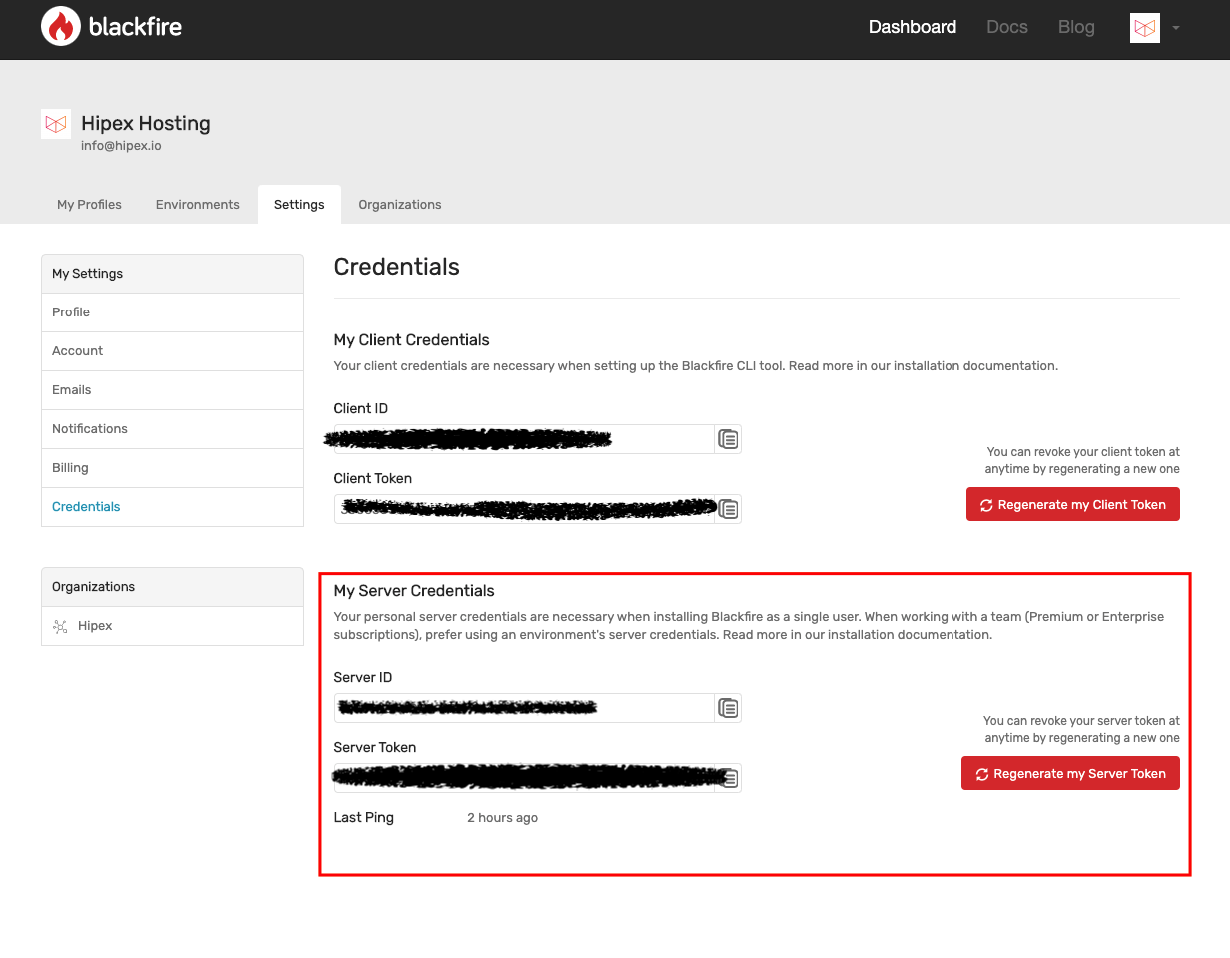
Task: Click the user avatar in top navigation
Action: [x=1145, y=28]
